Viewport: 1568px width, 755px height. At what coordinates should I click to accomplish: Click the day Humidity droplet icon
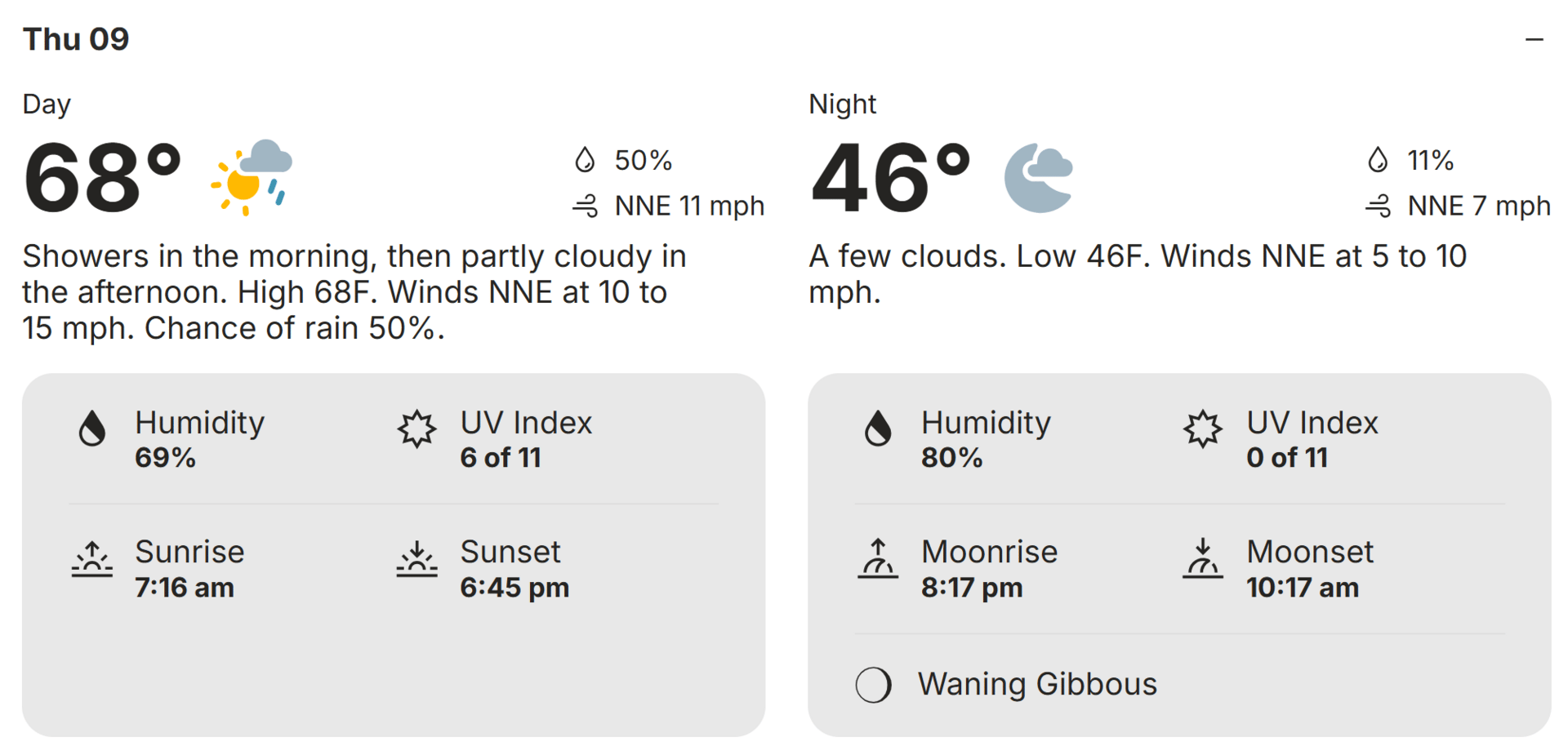tap(92, 429)
